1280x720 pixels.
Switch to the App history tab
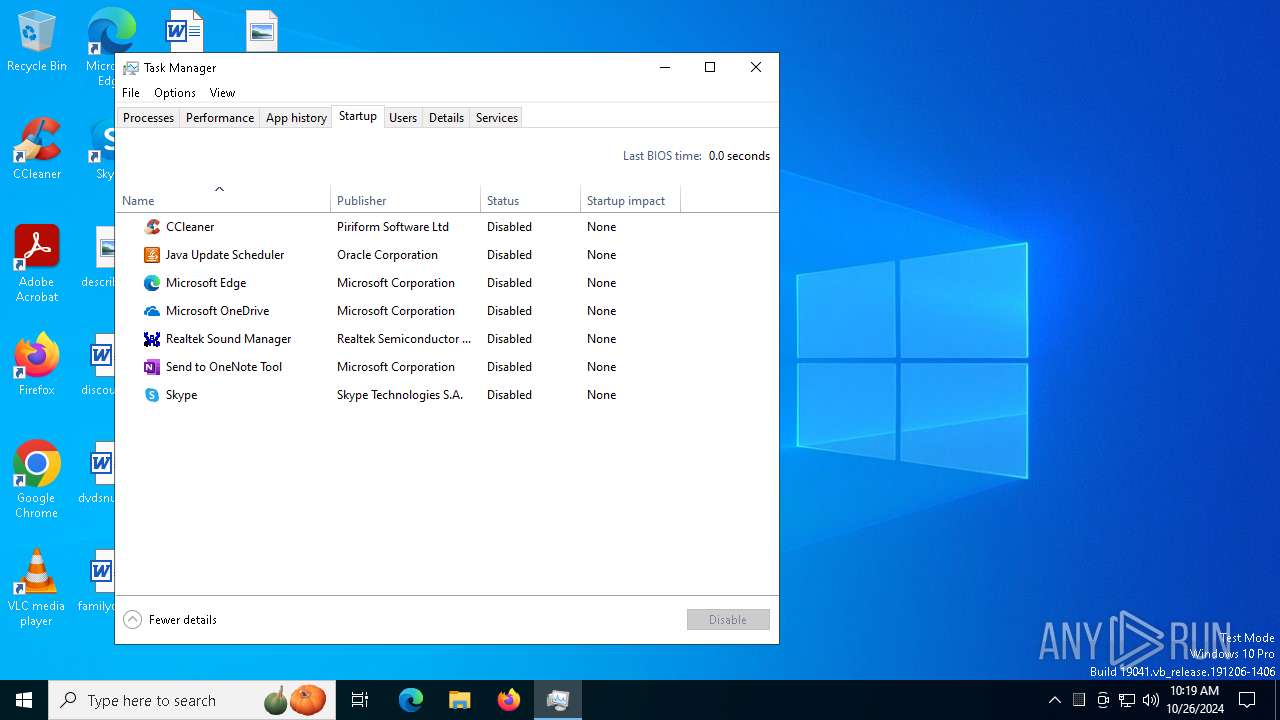click(x=296, y=118)
